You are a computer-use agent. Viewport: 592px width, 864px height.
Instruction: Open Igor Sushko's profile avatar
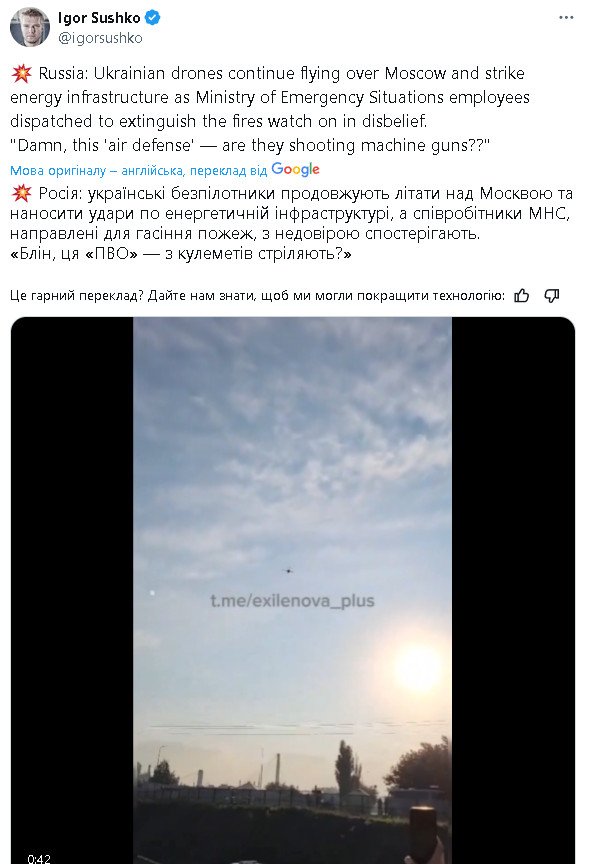pyautogui.click(x=29, y=27)
